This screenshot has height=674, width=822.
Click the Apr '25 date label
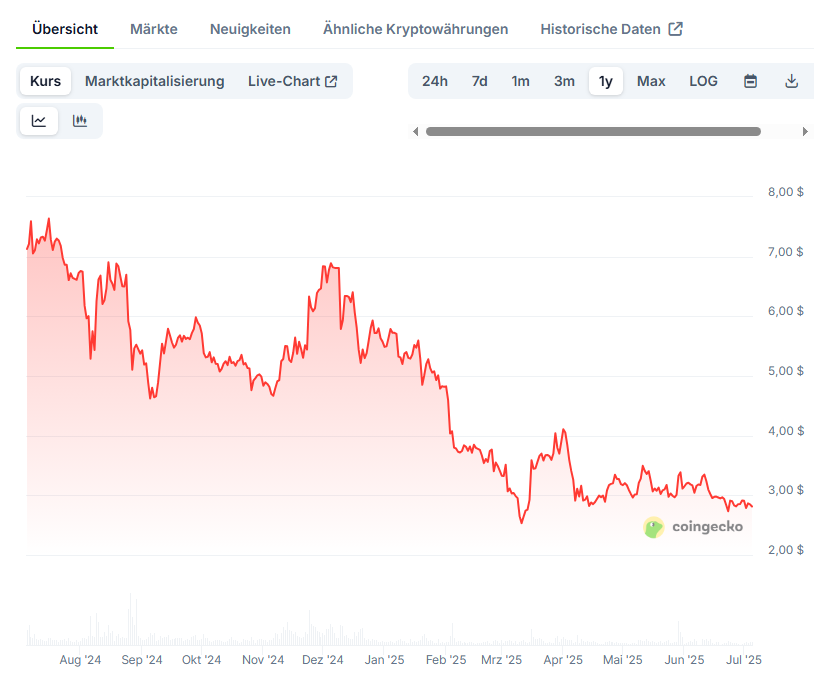coord(563,660)
